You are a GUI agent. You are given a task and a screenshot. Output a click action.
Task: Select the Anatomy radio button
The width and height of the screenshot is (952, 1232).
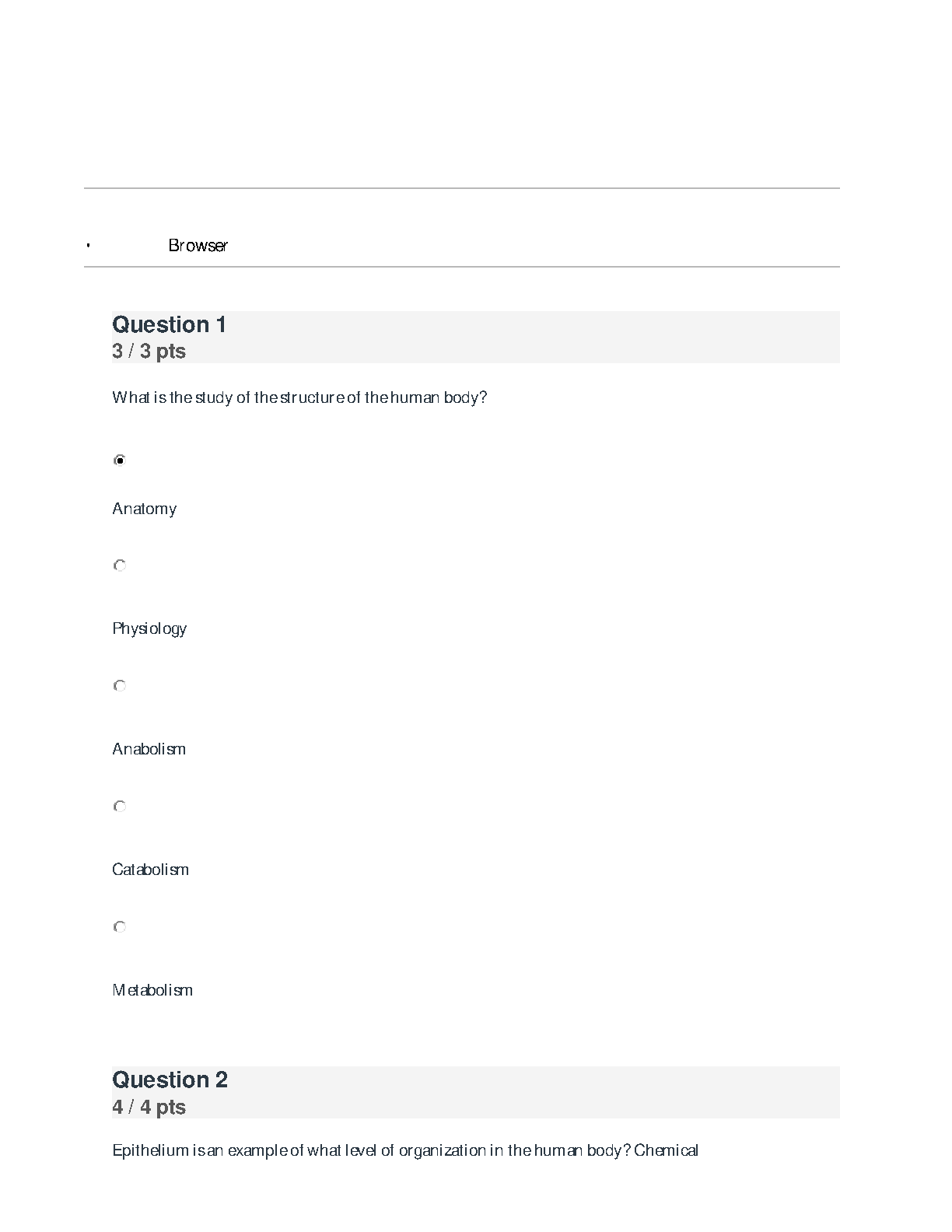coord(120,460)
